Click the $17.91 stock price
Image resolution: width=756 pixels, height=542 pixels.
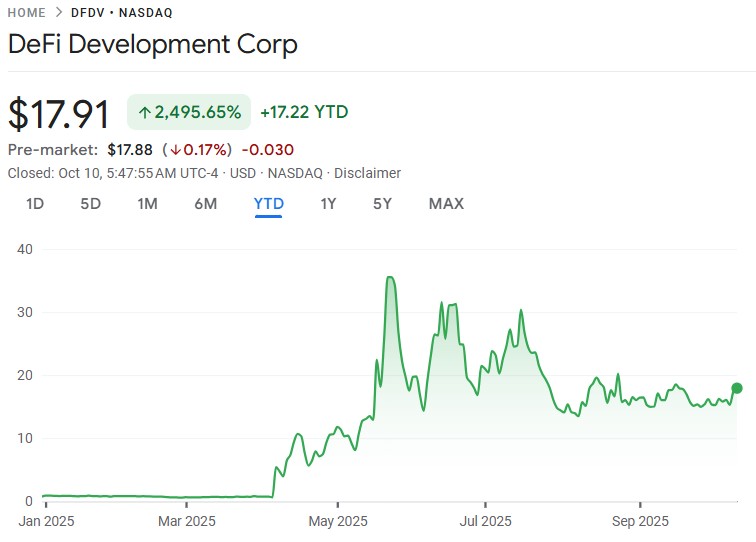(59, 114)
